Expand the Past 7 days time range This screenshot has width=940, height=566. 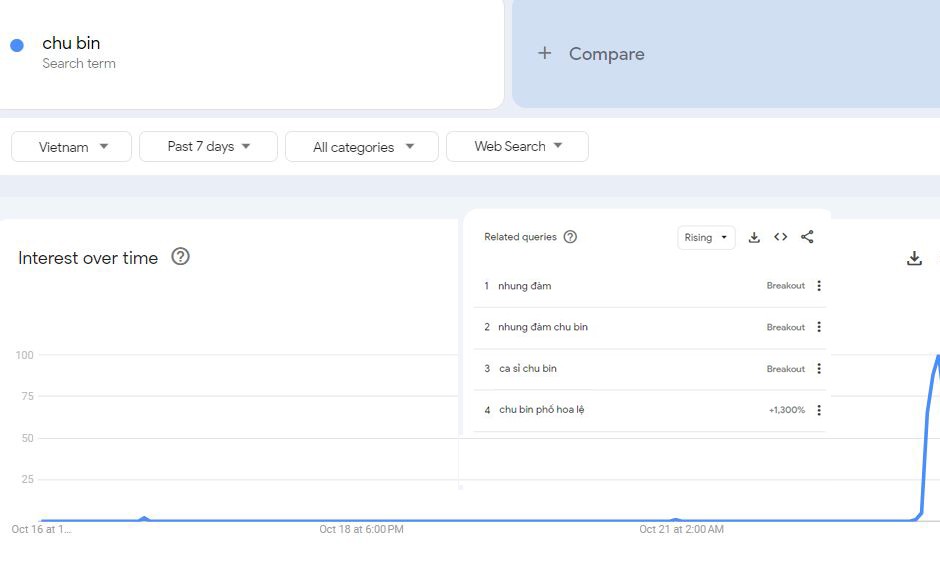pyautogui.click(x=208, y=147)
